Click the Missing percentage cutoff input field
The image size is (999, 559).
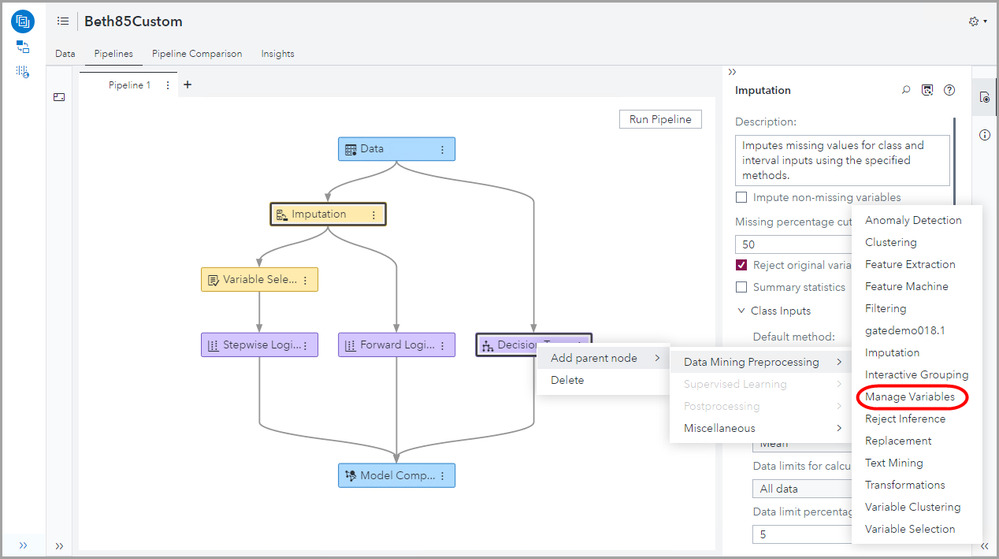tap(793, 244)
